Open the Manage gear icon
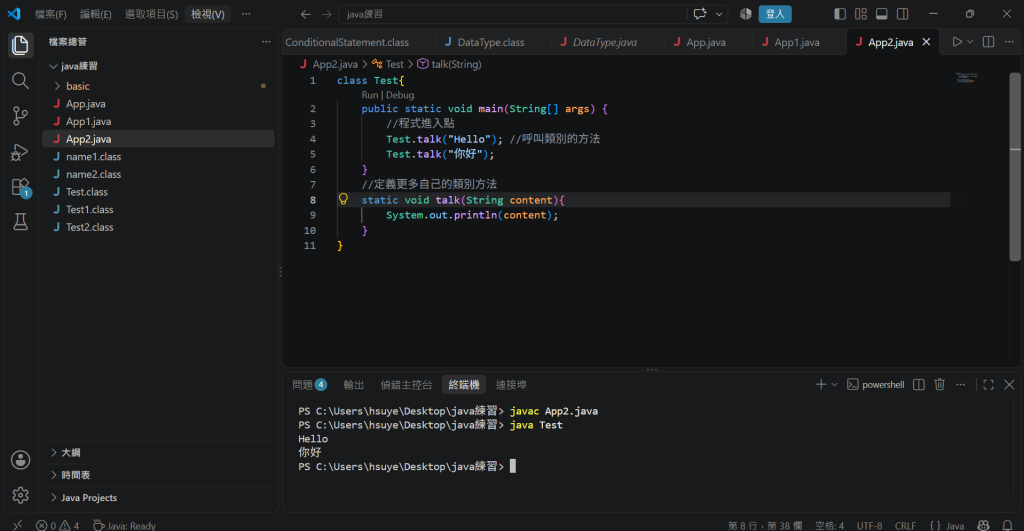The width and height of the screenshot is (1024, 531). [20, 495]
